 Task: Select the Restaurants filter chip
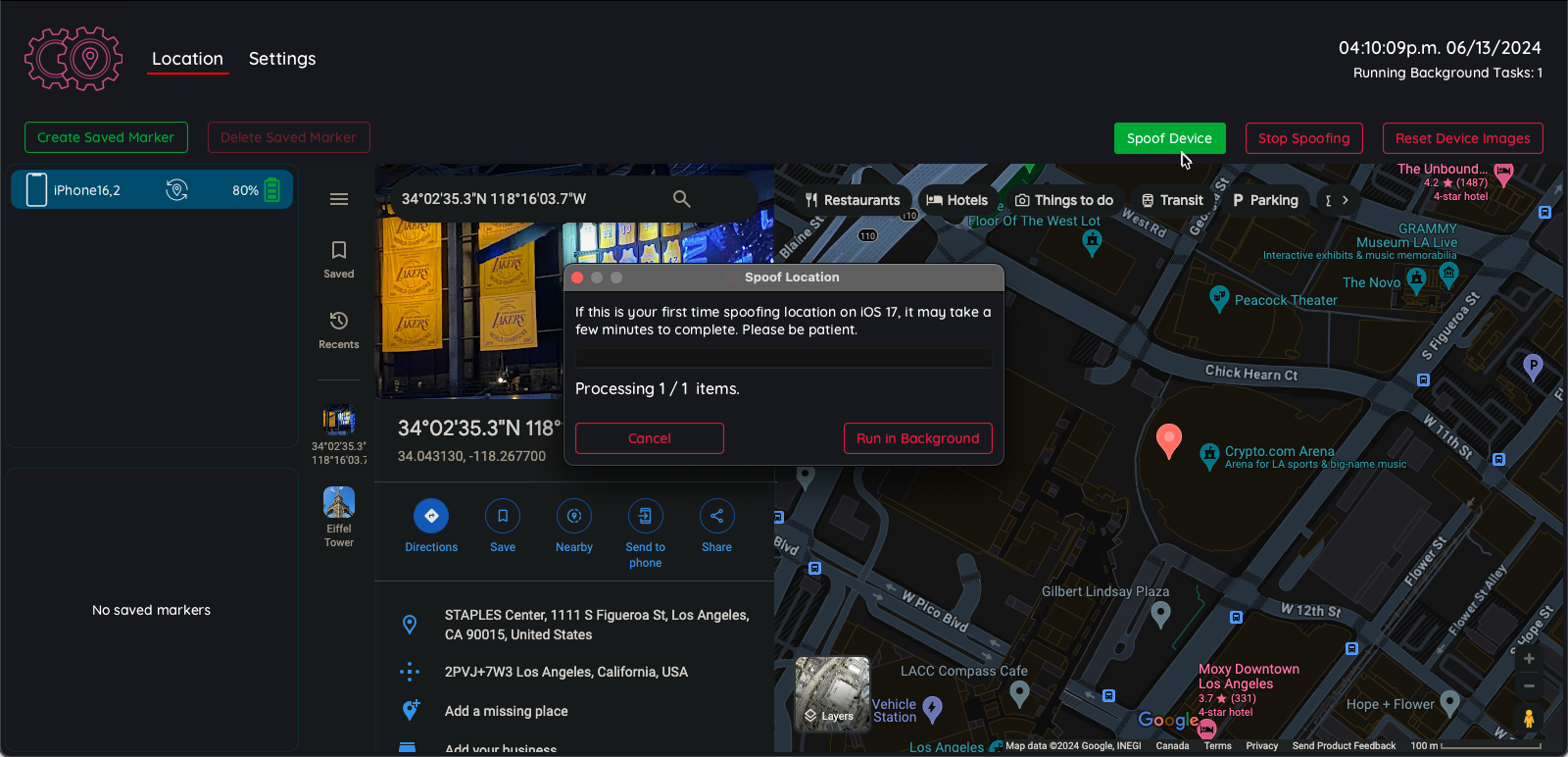(x=853, y=200)
